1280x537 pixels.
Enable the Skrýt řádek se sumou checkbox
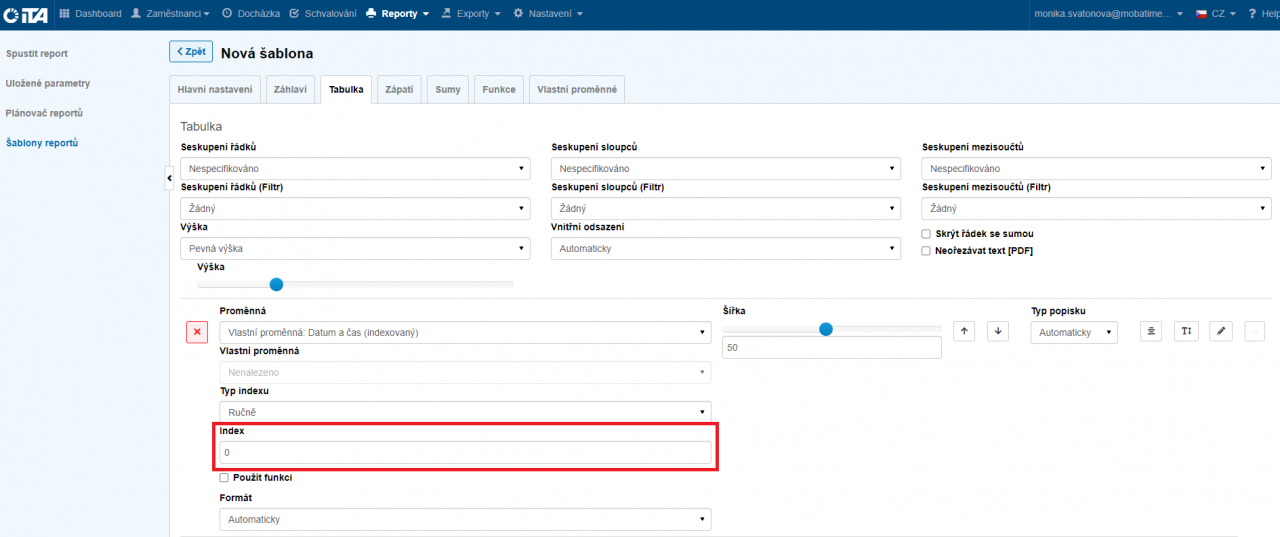926,234
